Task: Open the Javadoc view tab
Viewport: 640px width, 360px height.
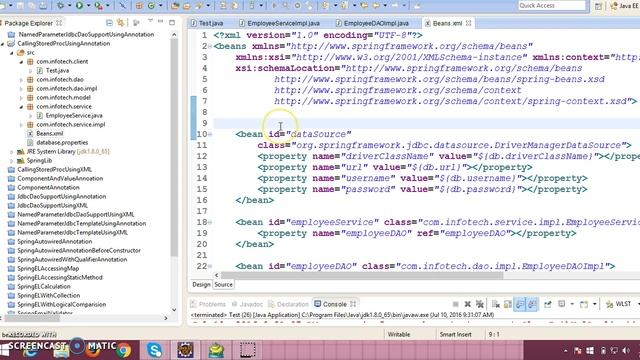Action: (x=247, y=304)
